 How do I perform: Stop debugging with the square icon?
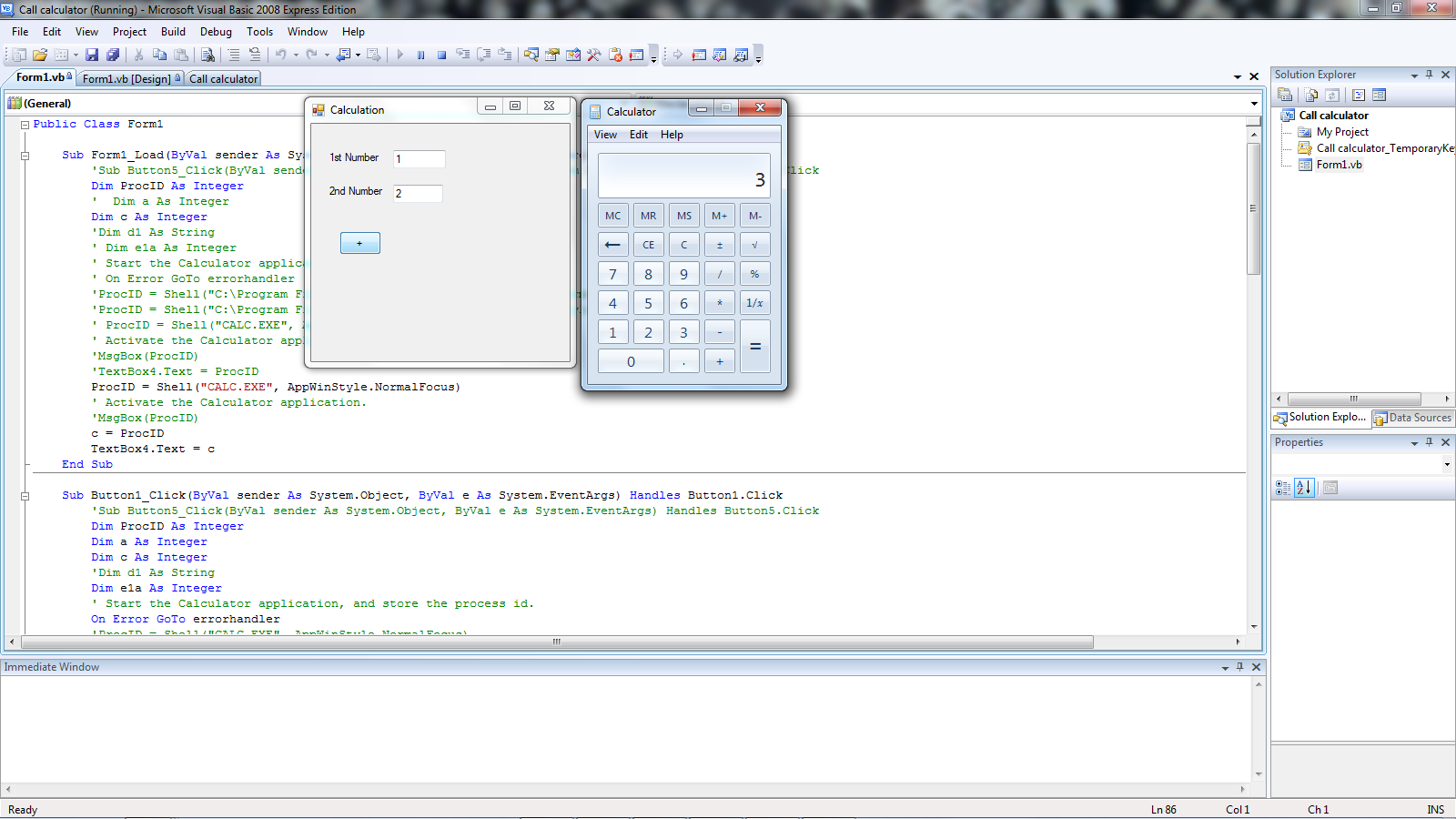pos(441,56)
